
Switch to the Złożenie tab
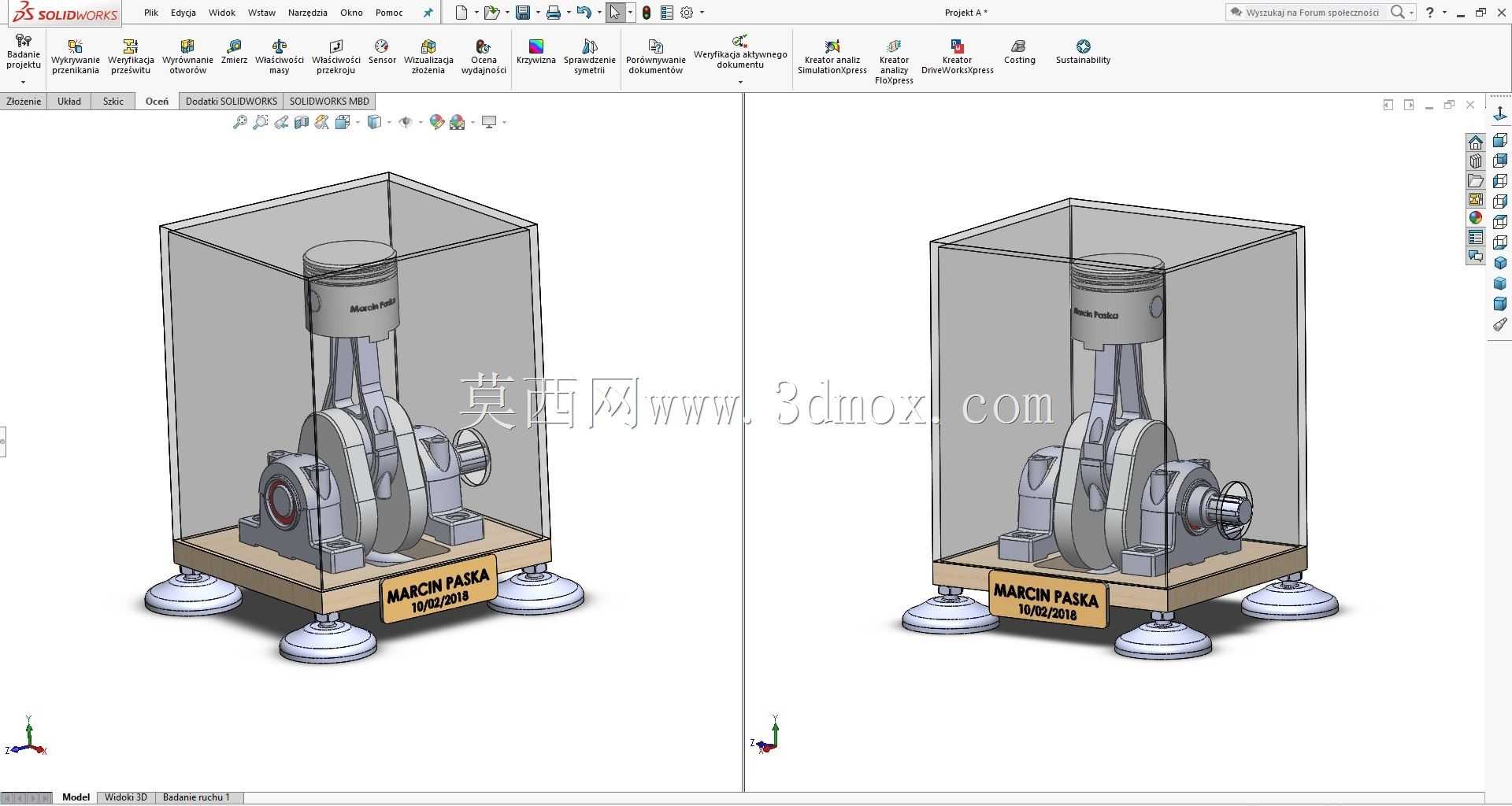(x=24, y=102)
